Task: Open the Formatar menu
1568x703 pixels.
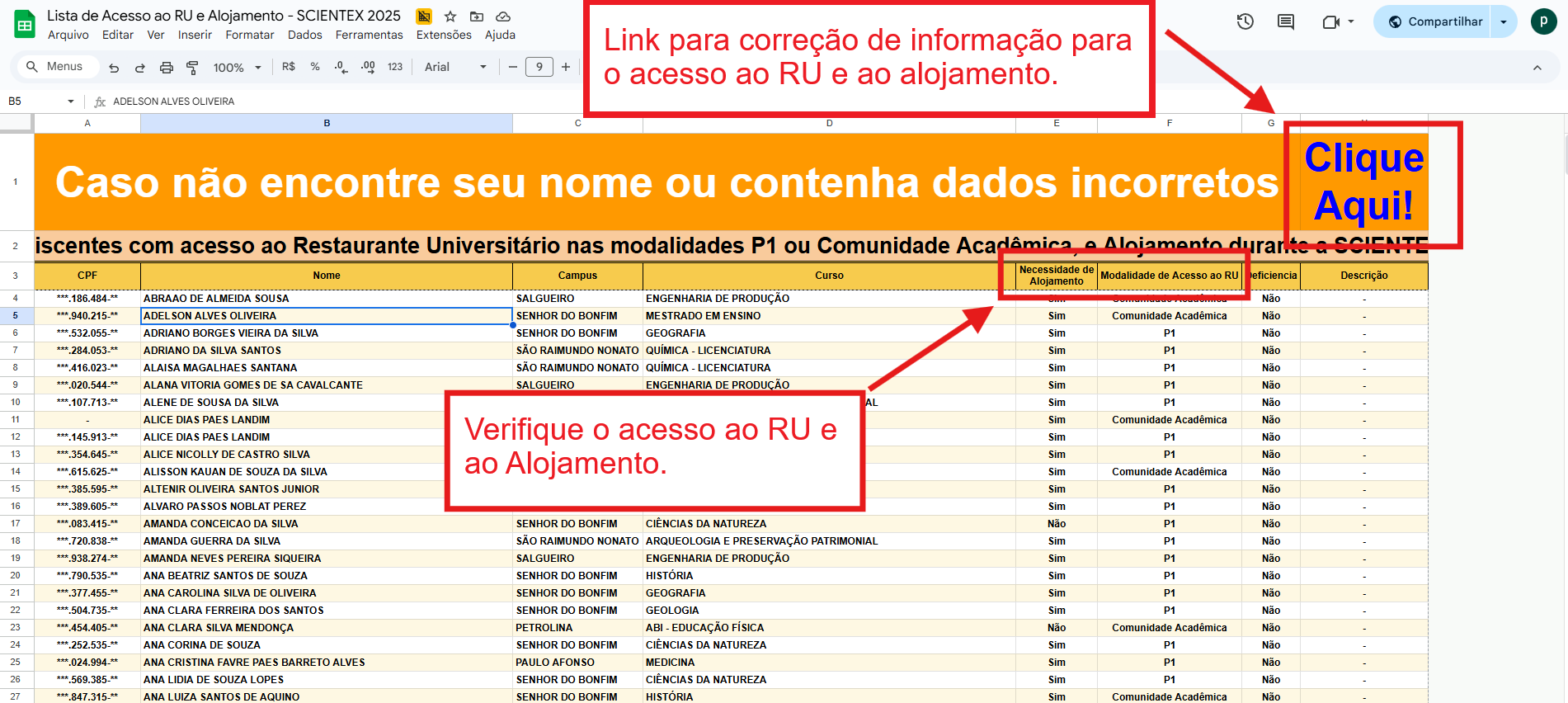Action: click(x=249, y=35)
